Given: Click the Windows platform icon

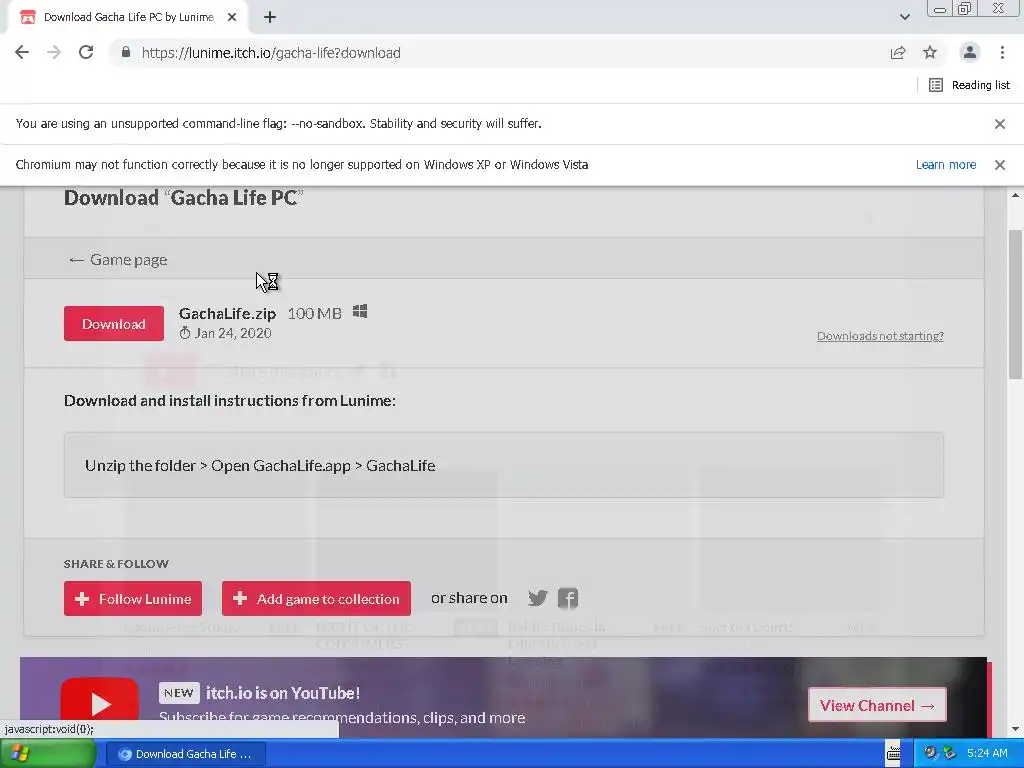Looking at the screenshot, I should (360, 312).
